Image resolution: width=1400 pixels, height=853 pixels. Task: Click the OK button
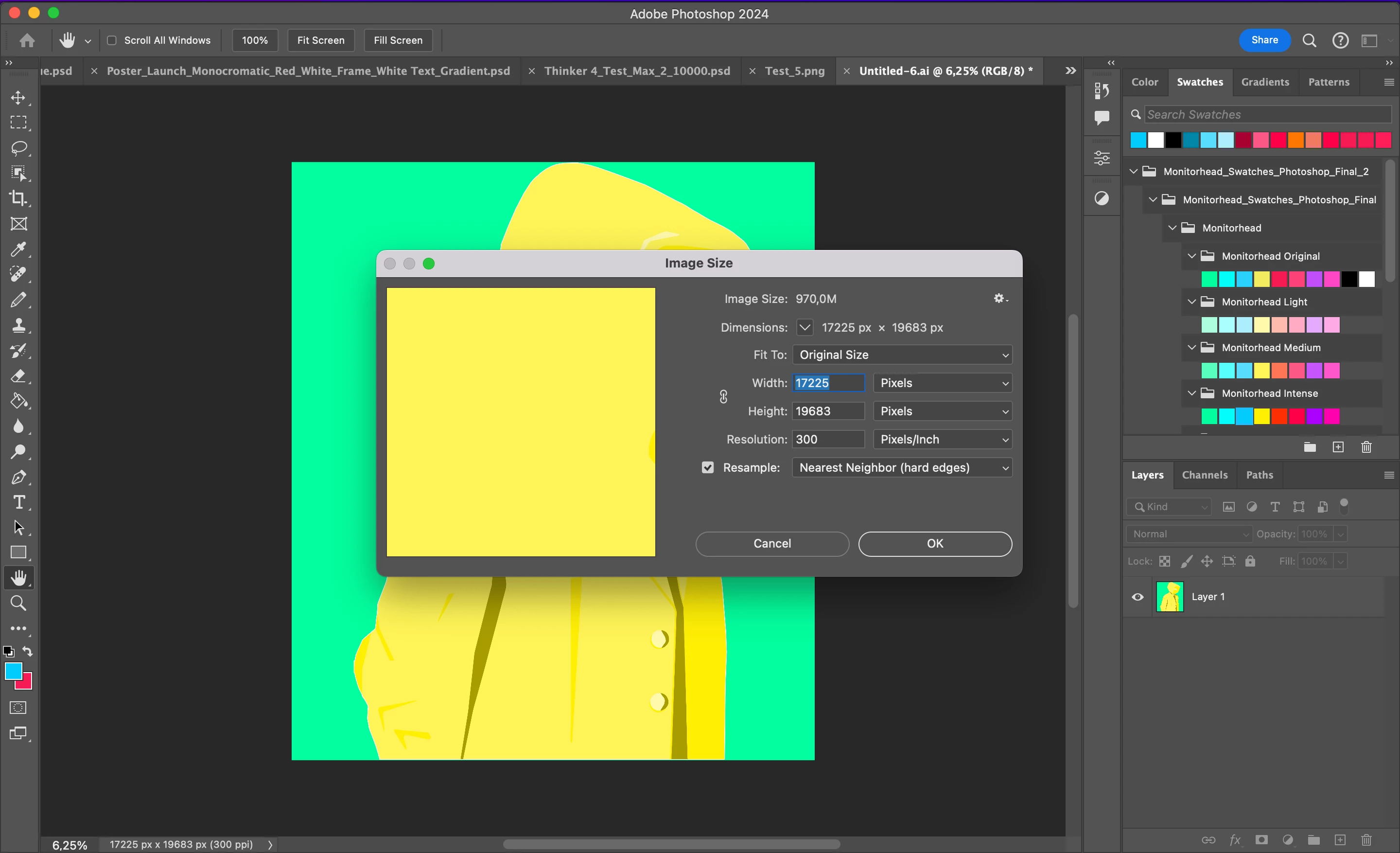935,544
